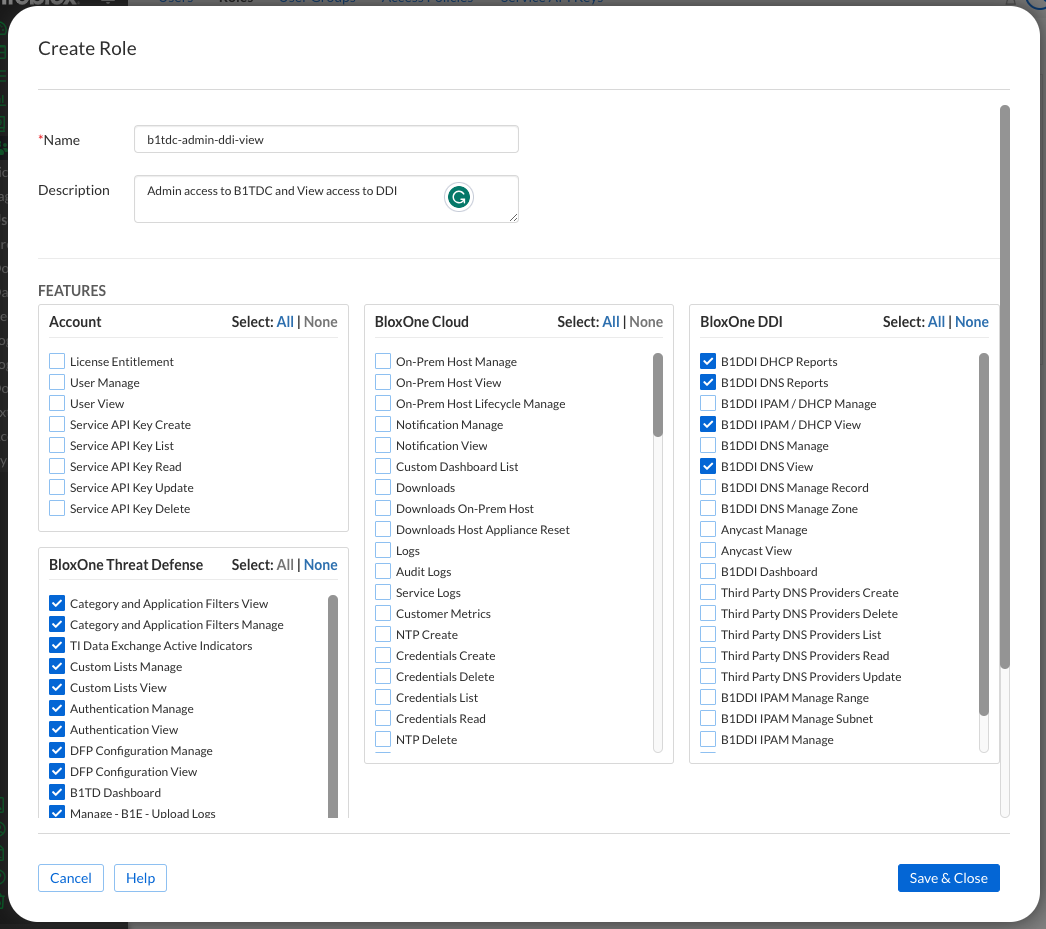The height and width of the screenshot is (929, 1046).
Task: Check Service API Key Create
Action: point(57,425)
